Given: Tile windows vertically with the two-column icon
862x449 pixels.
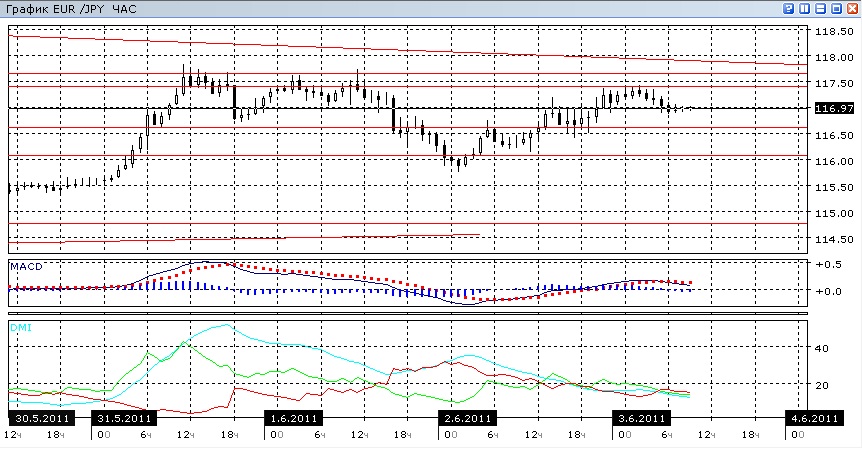Looking at the screenshot, I should [805, 8].
